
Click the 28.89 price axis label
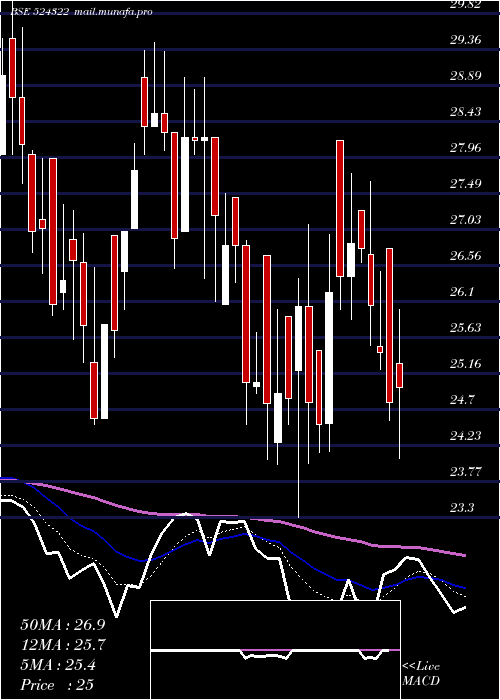(466, 75)
